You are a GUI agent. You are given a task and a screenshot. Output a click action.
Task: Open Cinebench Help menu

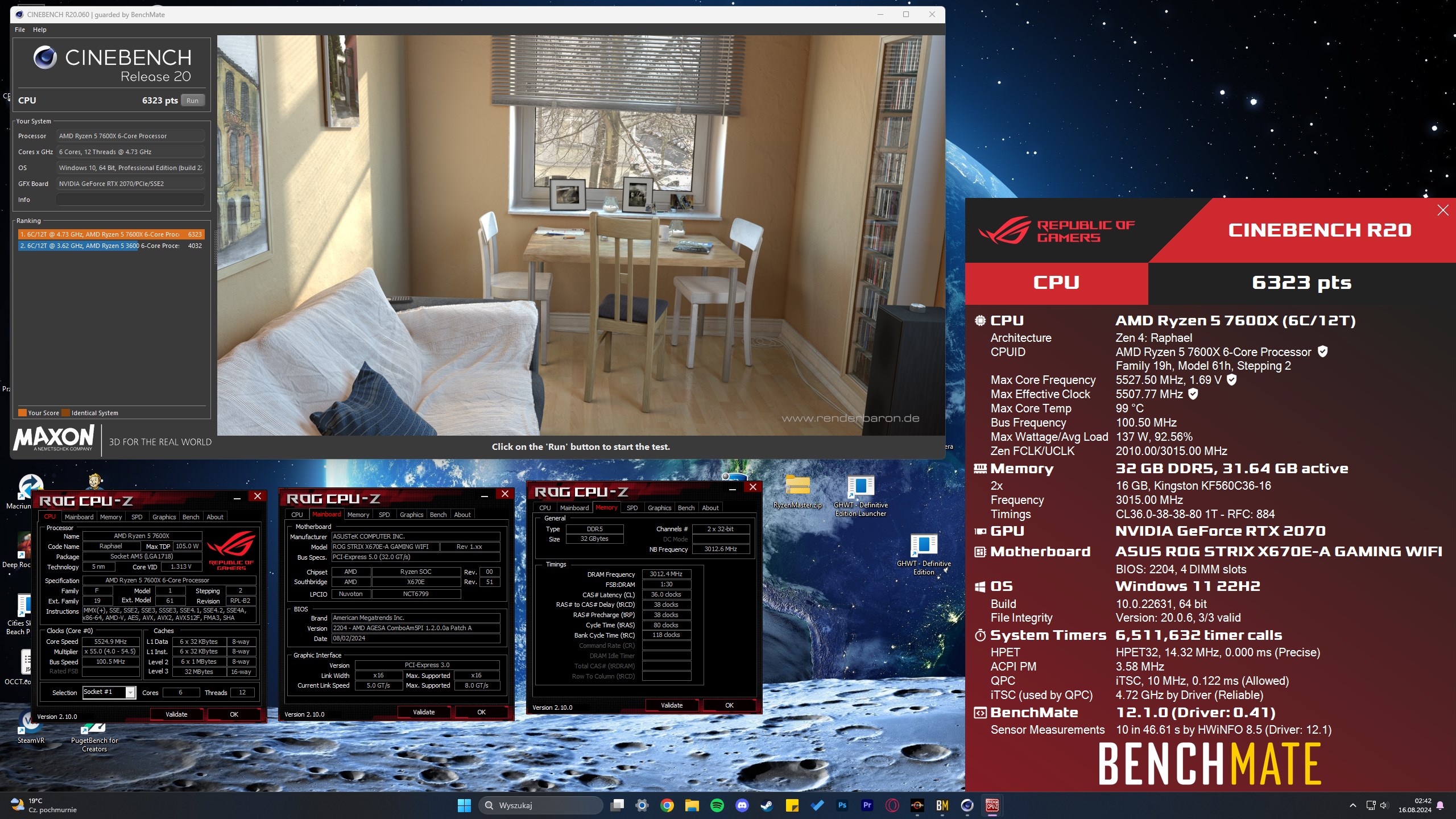coord(39,30)
